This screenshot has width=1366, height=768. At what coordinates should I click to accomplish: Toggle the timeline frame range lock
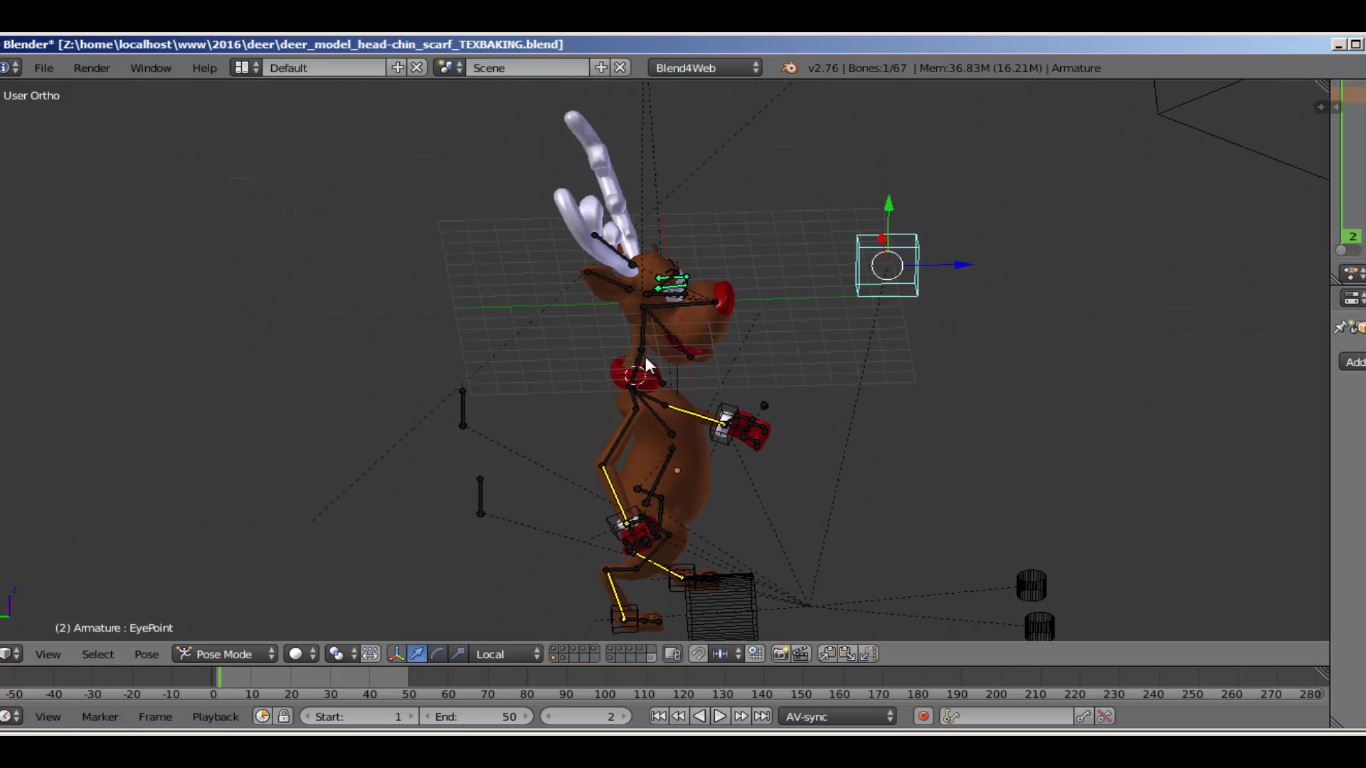click(x=284, y=717)
